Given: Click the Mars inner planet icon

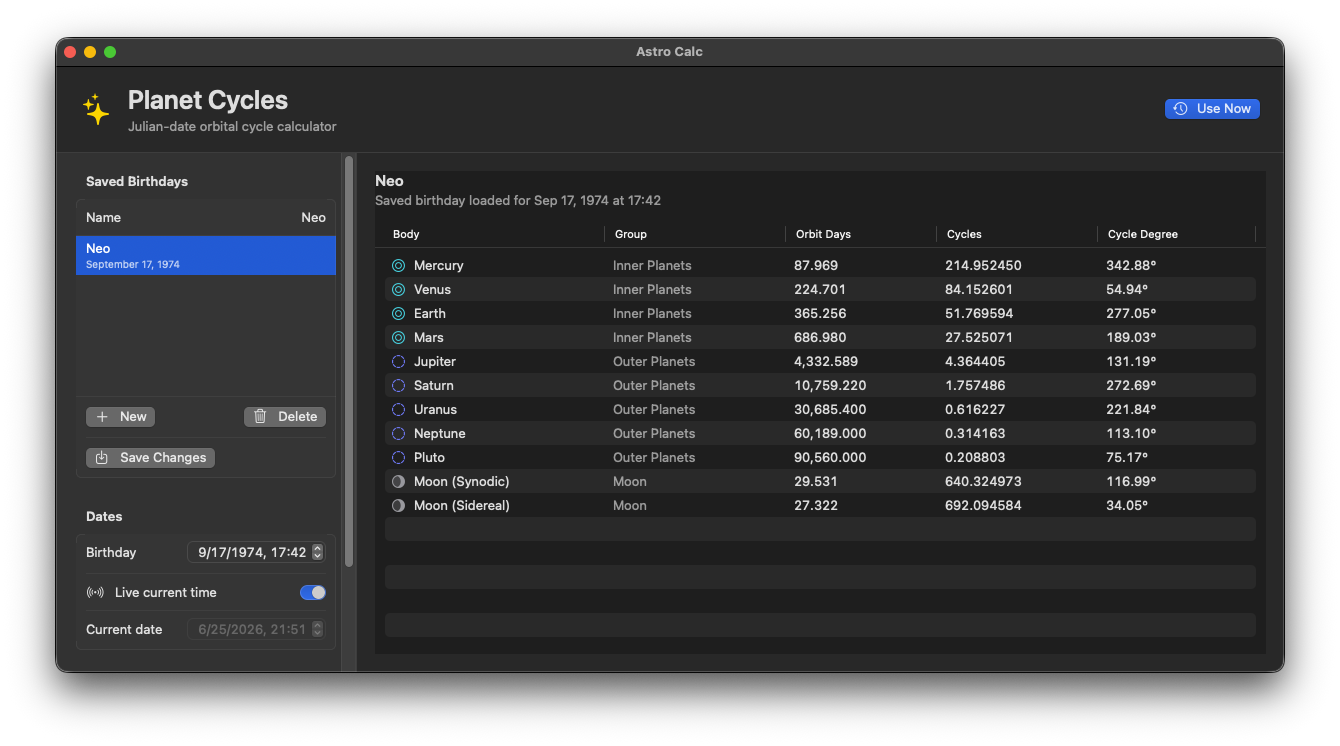Looking at the screenshot, I should 398,338.
